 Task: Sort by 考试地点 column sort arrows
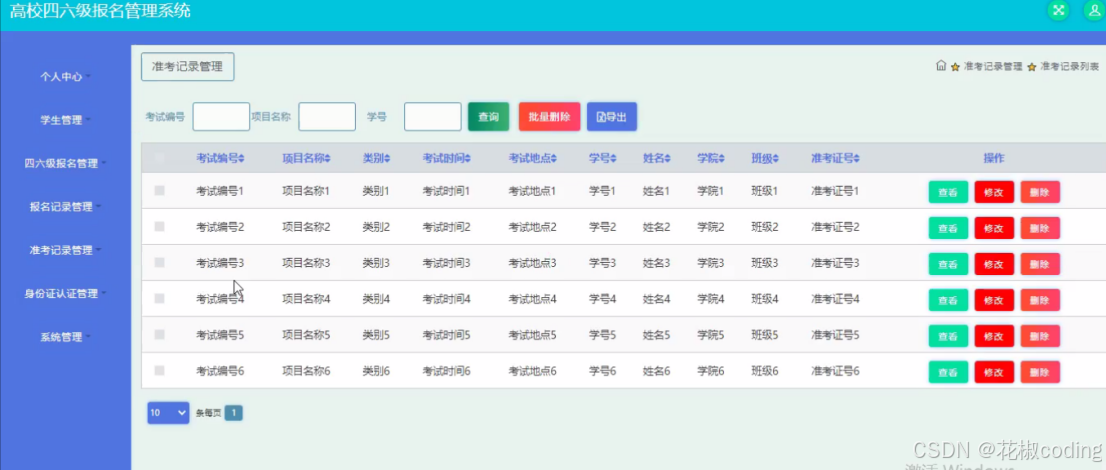[x=554, y=159]
